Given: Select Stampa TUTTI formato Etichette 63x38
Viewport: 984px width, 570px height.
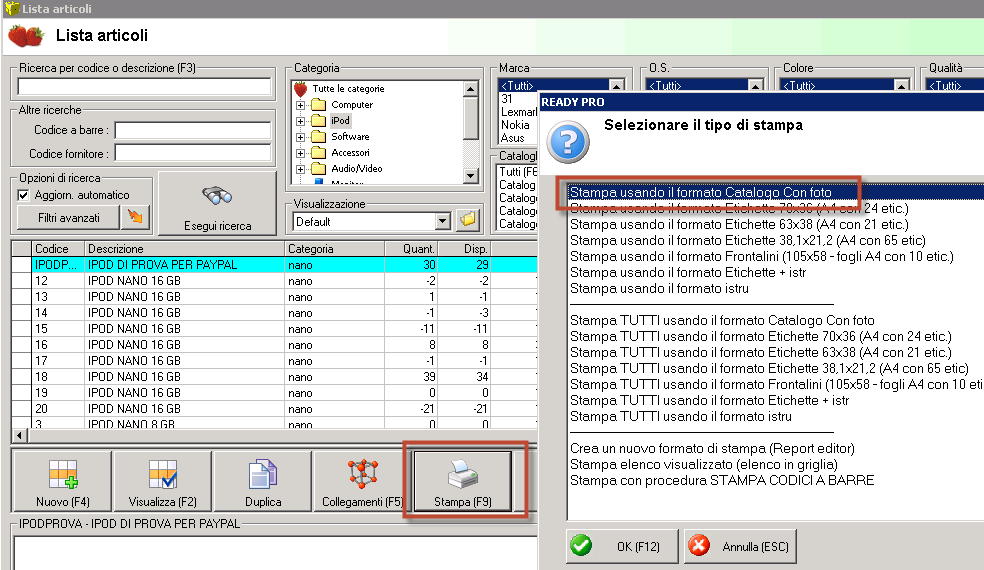Looking at the screenshot, I should [x=761, y=352].
